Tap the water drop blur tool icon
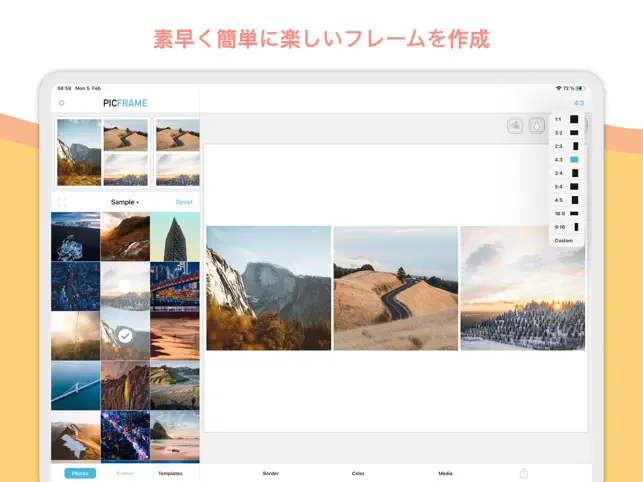The image size is (643, 482). point(537,126)
